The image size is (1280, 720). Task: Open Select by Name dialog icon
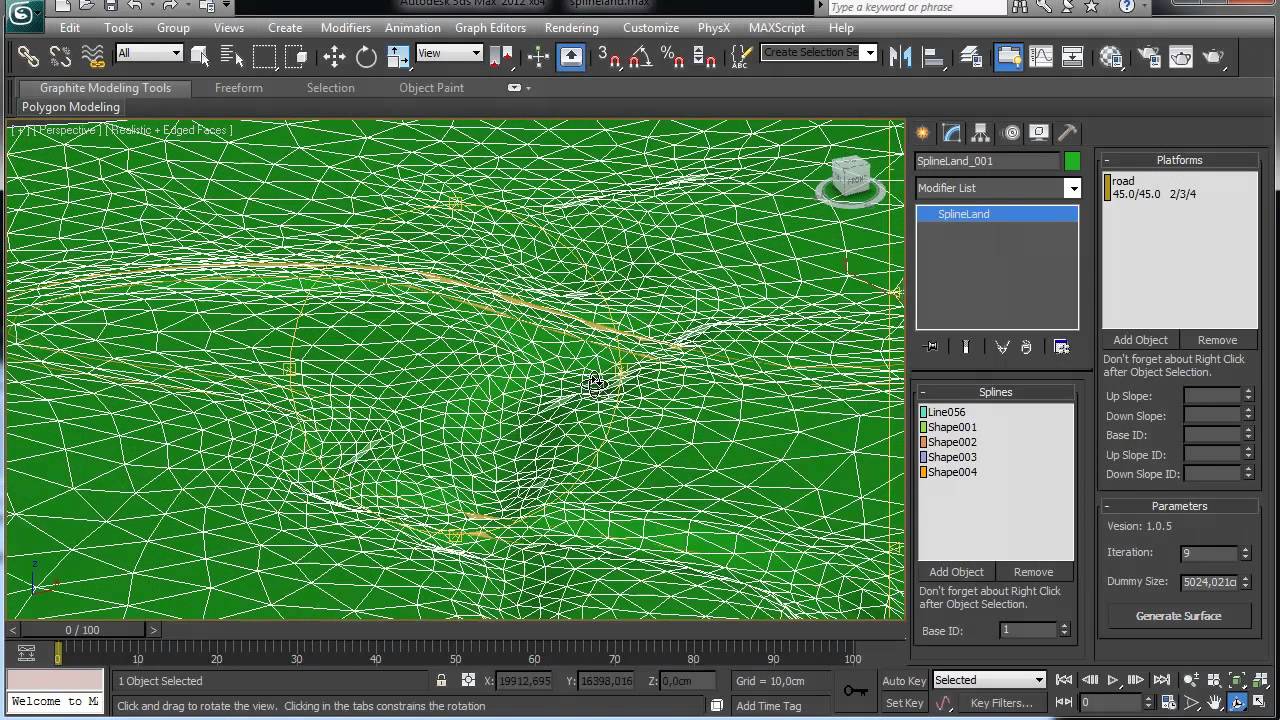click(x=231, y=56)
